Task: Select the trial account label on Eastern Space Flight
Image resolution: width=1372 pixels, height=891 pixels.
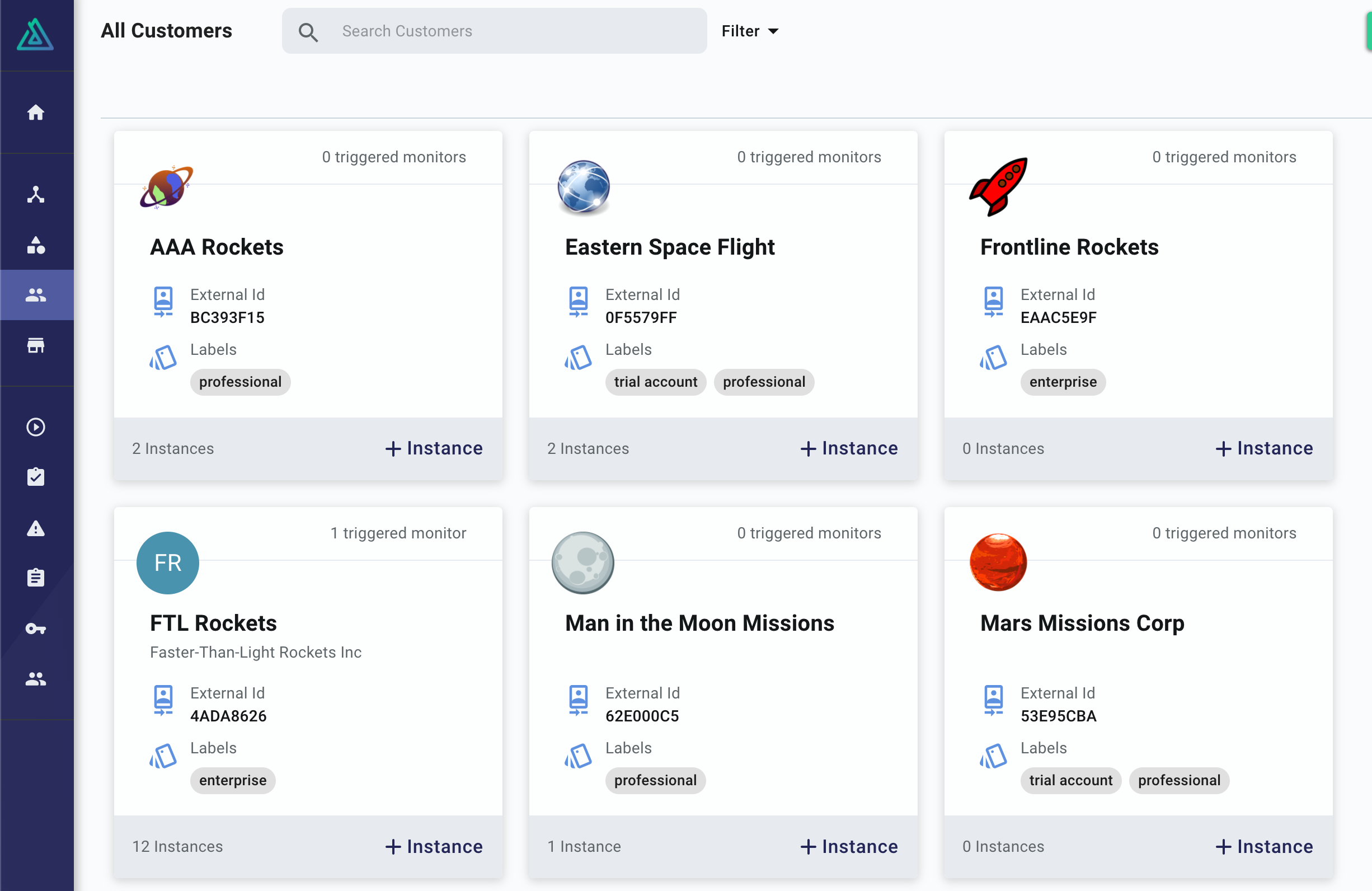Action: click(x=655, y=382)
